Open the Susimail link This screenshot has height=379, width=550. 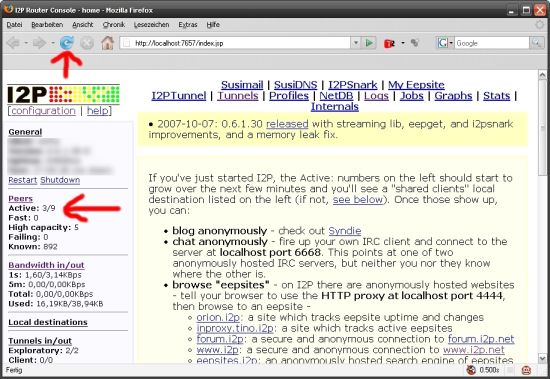click(242, 85)
